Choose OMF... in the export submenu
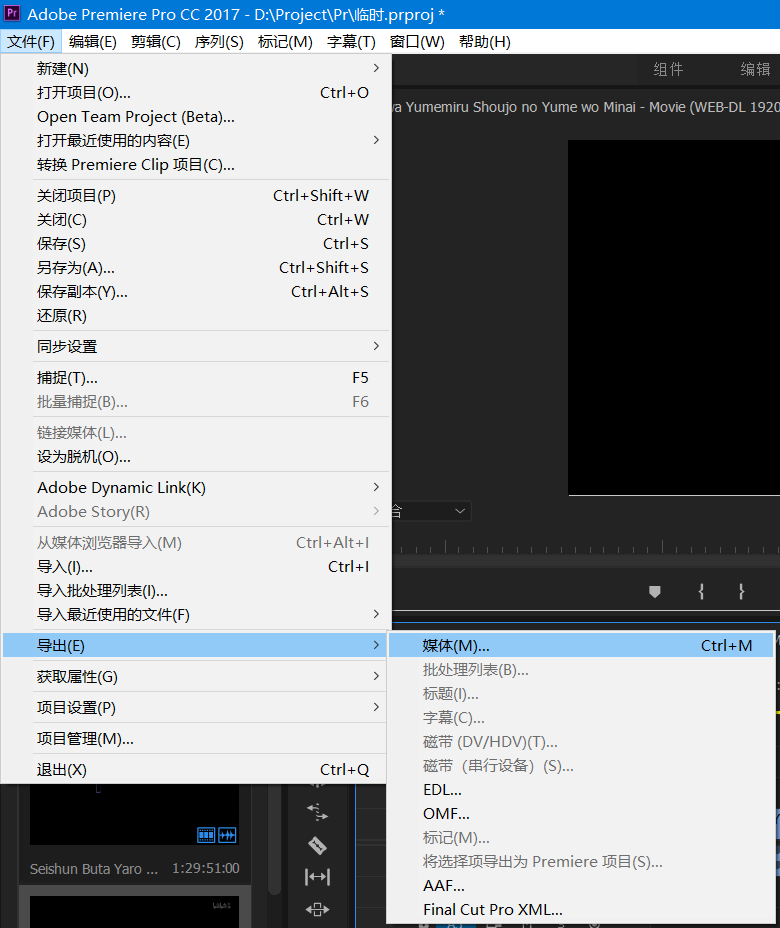The width and height of the screenshot is (780, 928). point(581,814)
